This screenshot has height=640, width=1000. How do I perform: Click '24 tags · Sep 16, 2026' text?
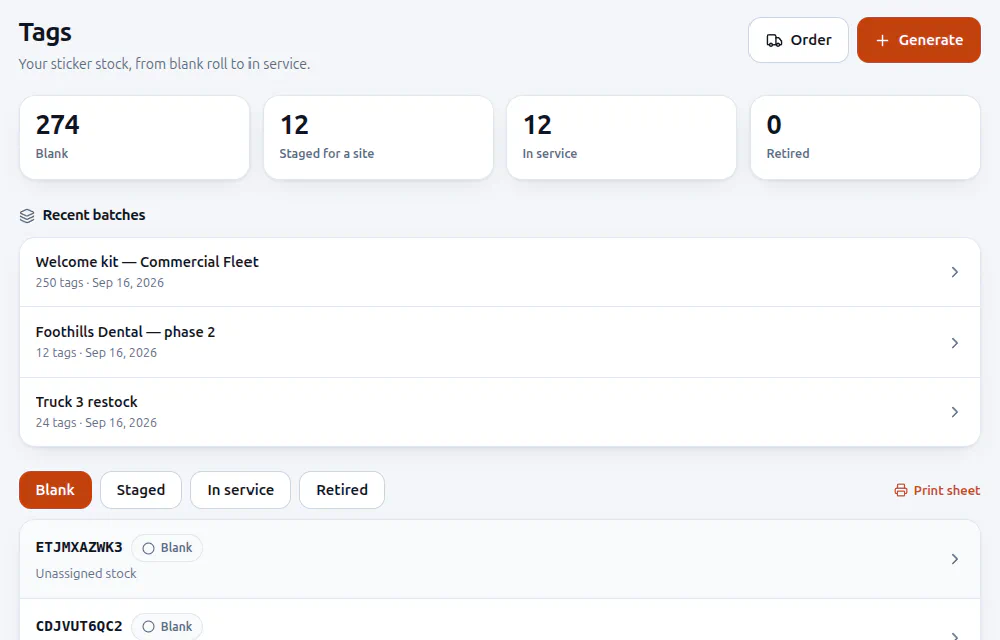point(96,423)
